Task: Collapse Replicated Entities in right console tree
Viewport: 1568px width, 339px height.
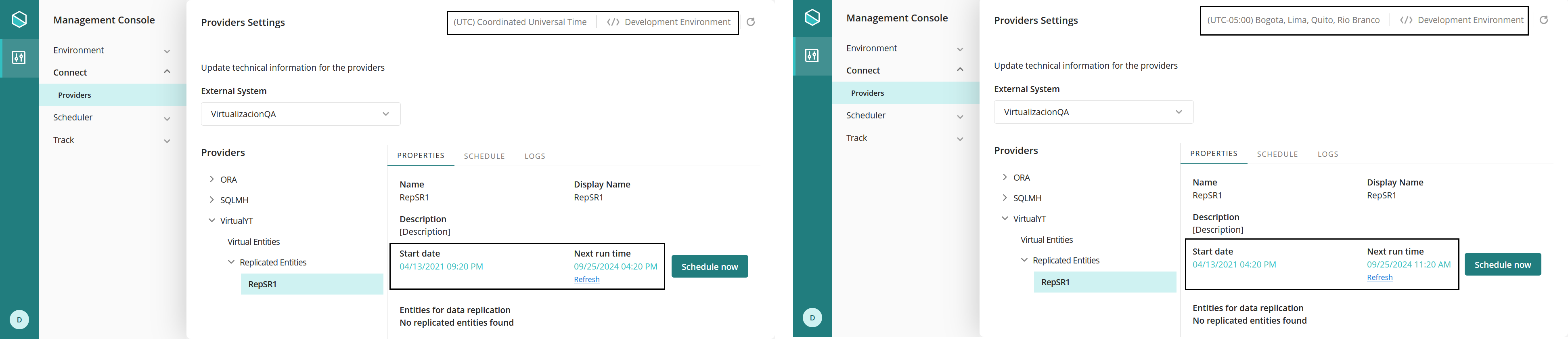Action: (x=1024, y=260)
